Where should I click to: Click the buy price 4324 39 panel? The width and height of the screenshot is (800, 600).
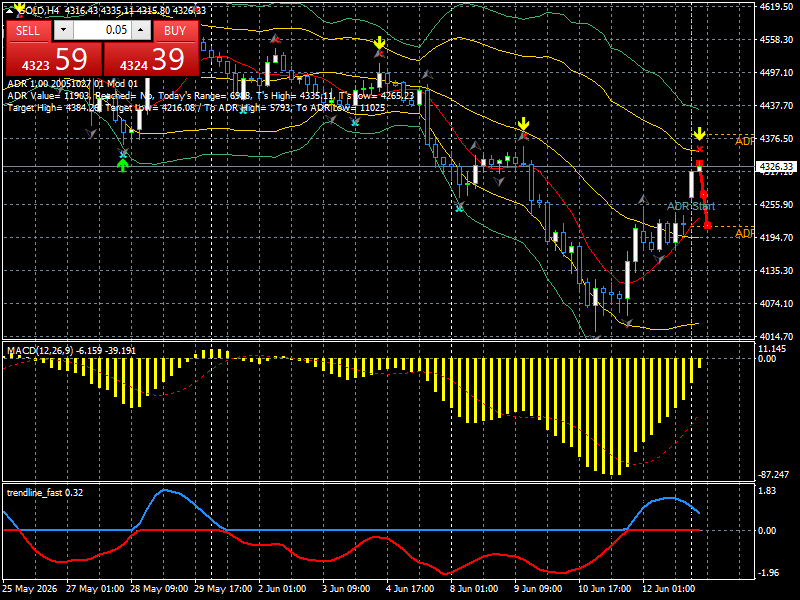(x=152, y=59)
